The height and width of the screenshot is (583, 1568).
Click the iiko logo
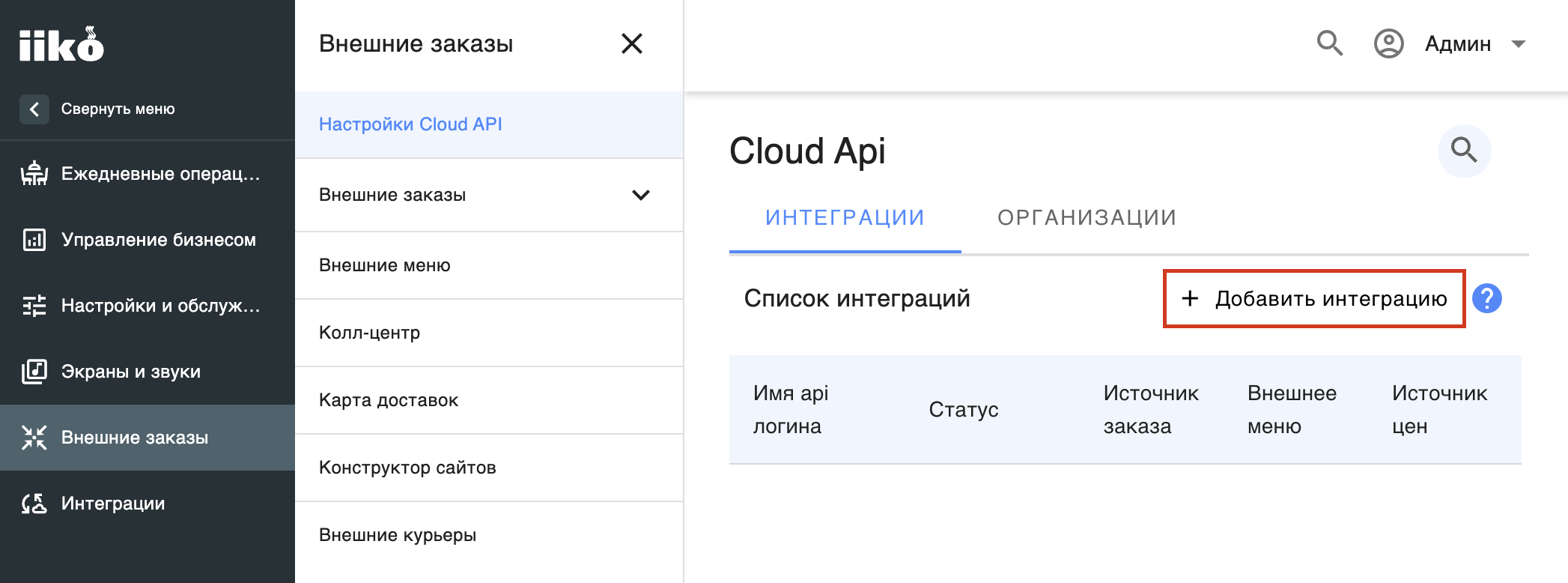click(61, 44)
